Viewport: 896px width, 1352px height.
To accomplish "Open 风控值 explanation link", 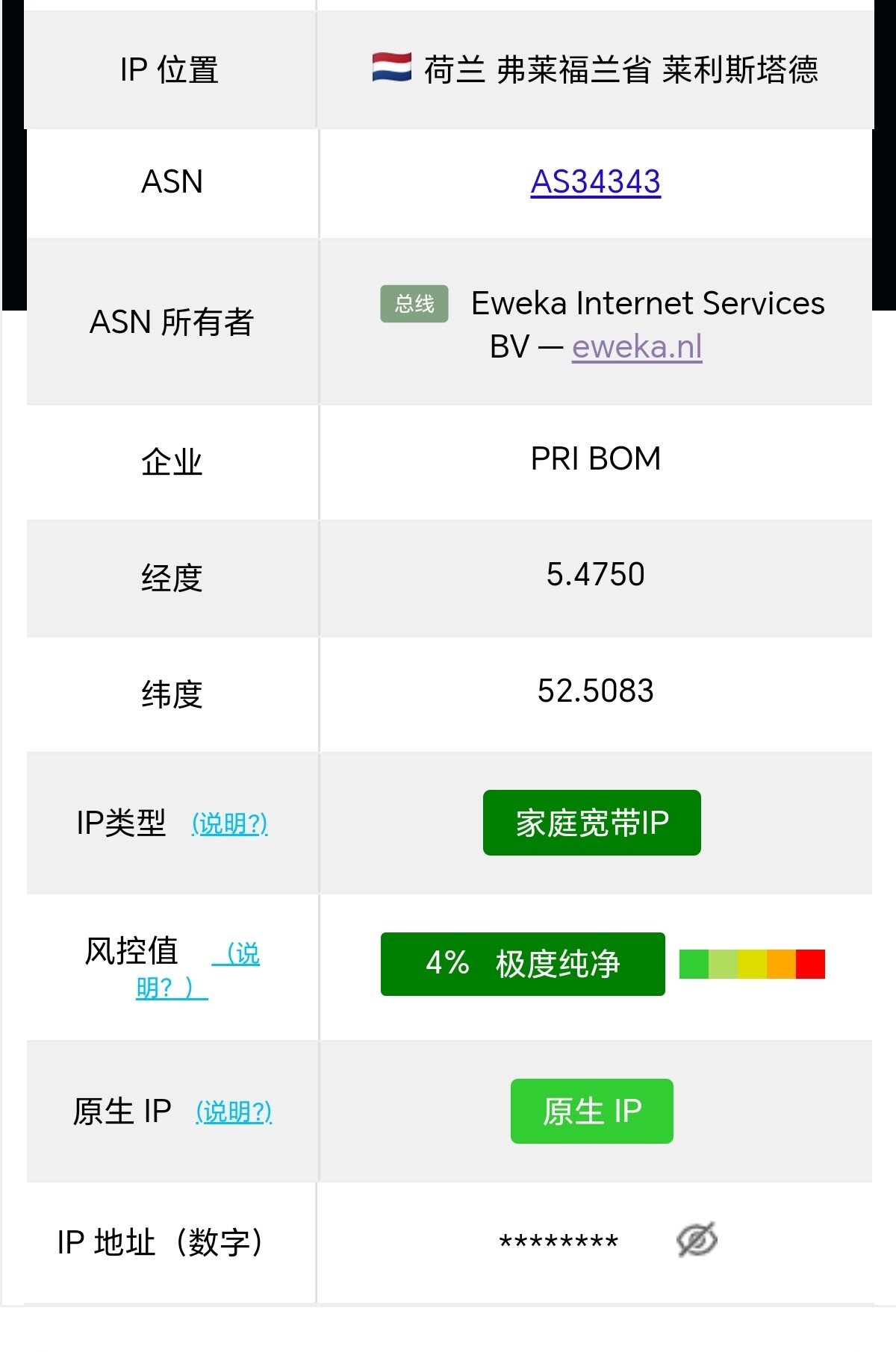I will coord(197,970).
